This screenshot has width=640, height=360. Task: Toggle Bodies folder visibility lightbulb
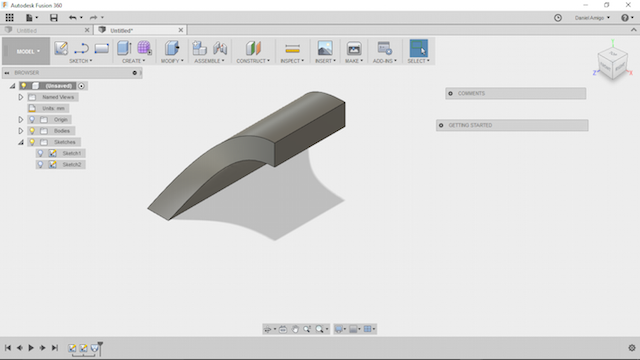coord(32,131)
